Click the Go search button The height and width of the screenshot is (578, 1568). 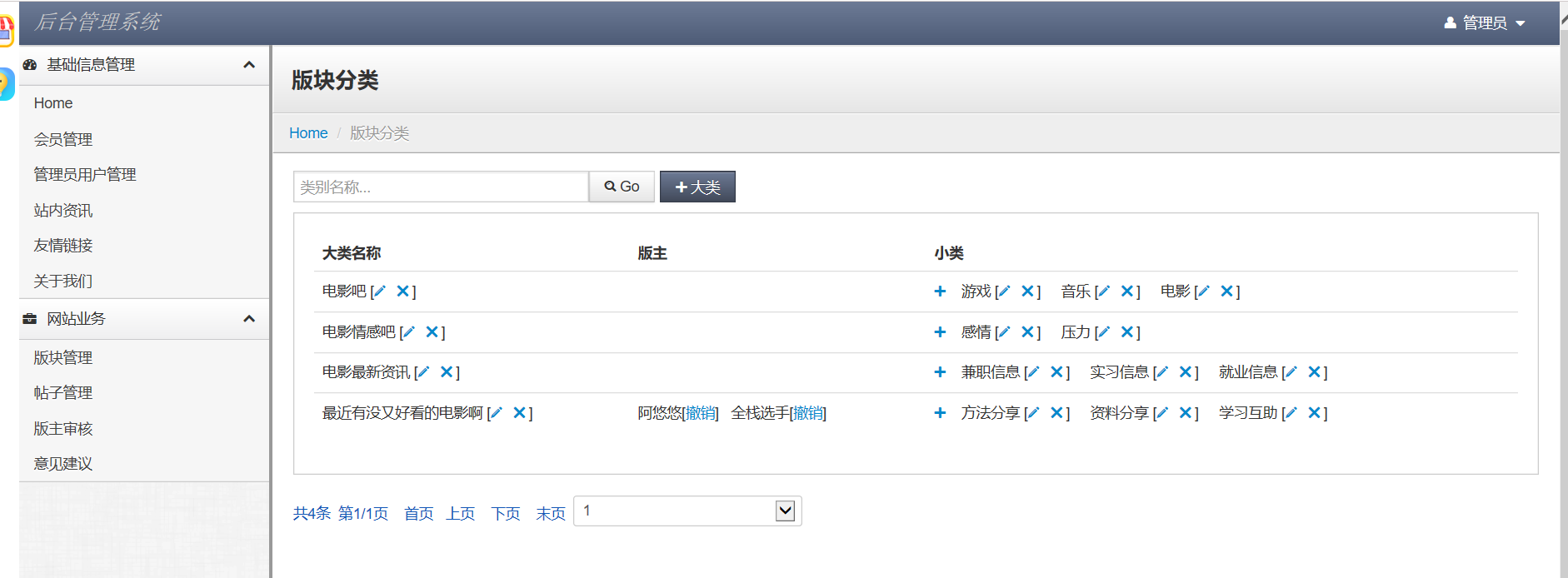click(x=622, y=187)
